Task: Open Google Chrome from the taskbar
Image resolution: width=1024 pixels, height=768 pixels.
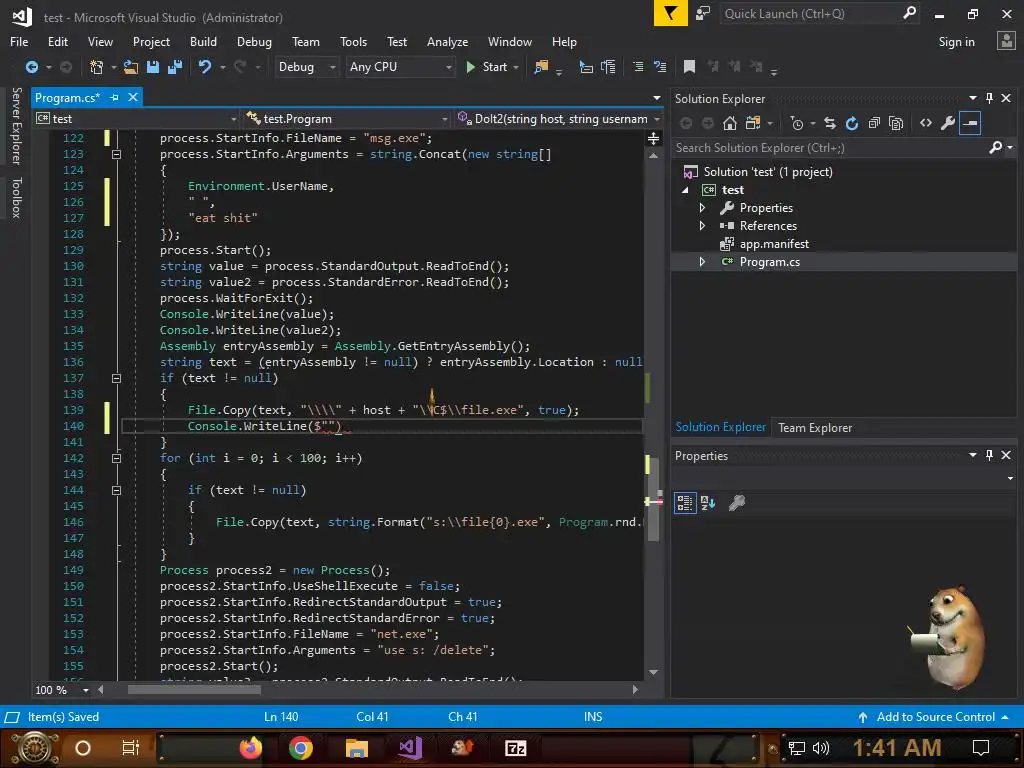Action: click(x=300, y=747)
